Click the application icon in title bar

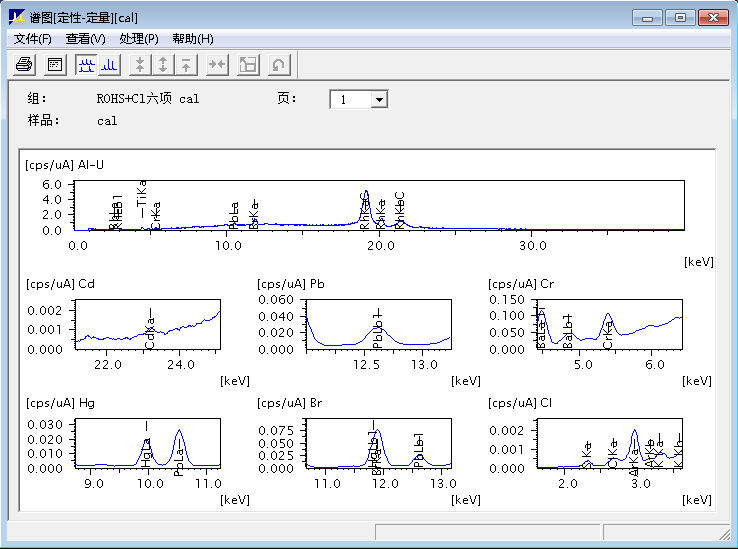click(17, 18)
